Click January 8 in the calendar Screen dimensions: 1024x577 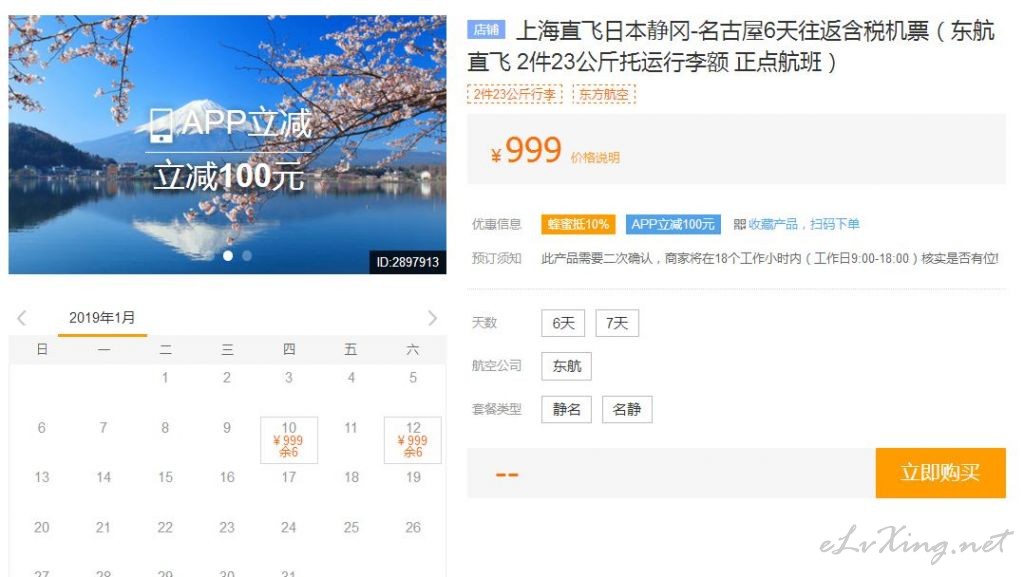tap(165, 428)
